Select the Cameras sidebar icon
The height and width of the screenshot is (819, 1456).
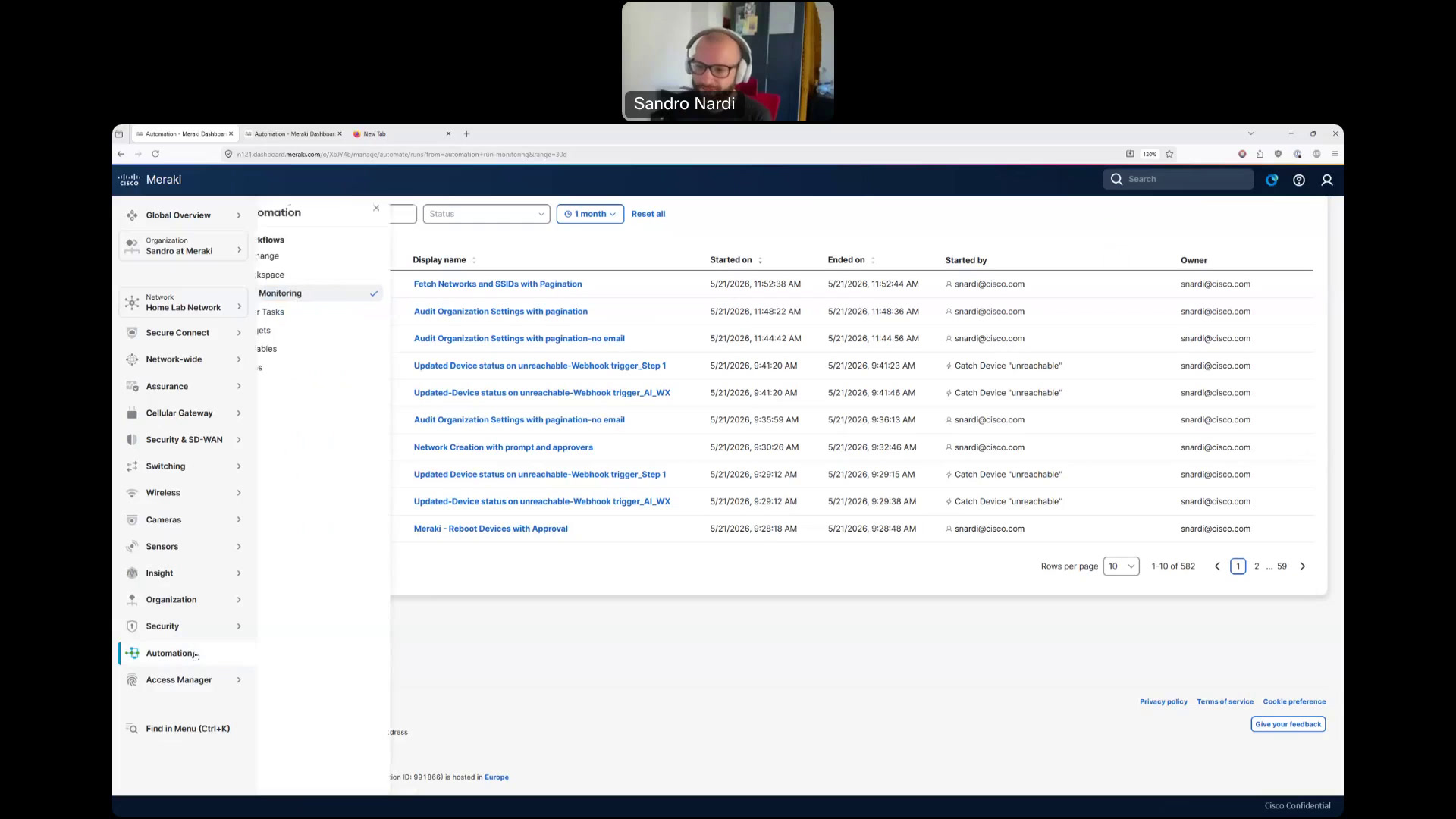132,519
